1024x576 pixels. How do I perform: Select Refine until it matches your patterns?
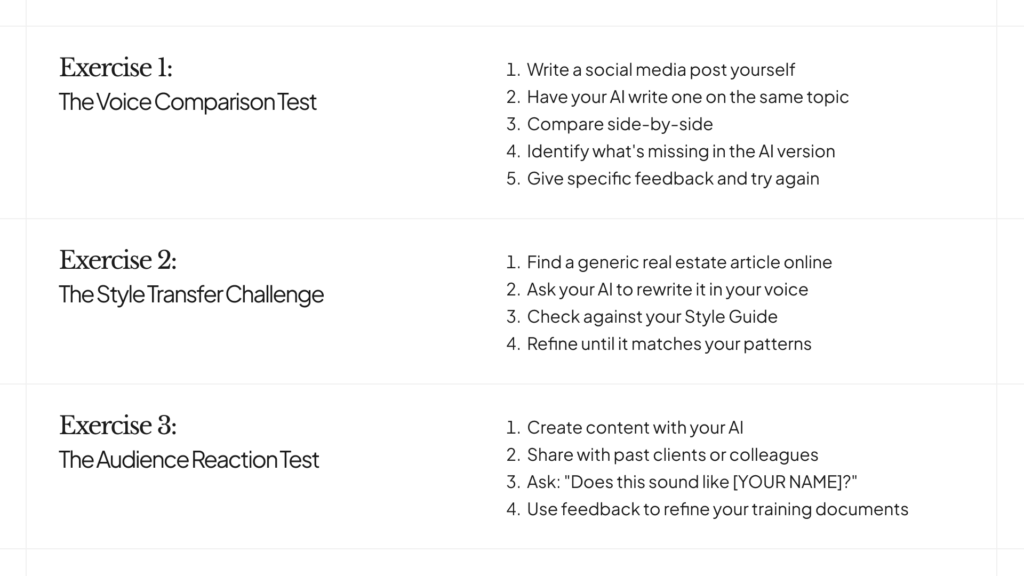coord(669,344)
